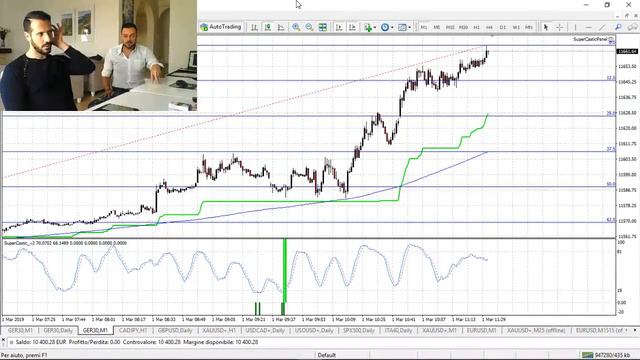Viewport: 640px width, 360px height.
Task: Click the clock periods icon
Action: pyautogui.click(x=385, y=27)
